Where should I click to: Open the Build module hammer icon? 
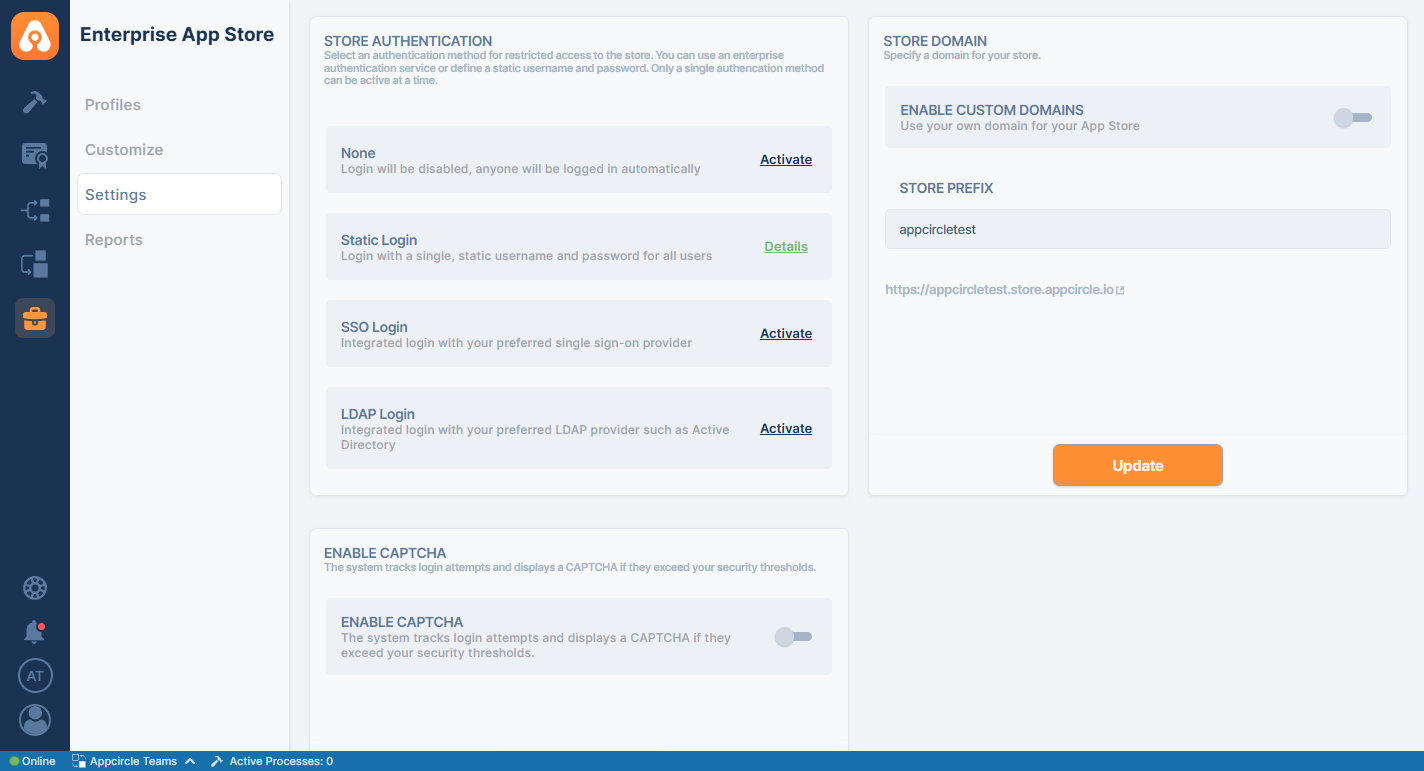point(35,102)
